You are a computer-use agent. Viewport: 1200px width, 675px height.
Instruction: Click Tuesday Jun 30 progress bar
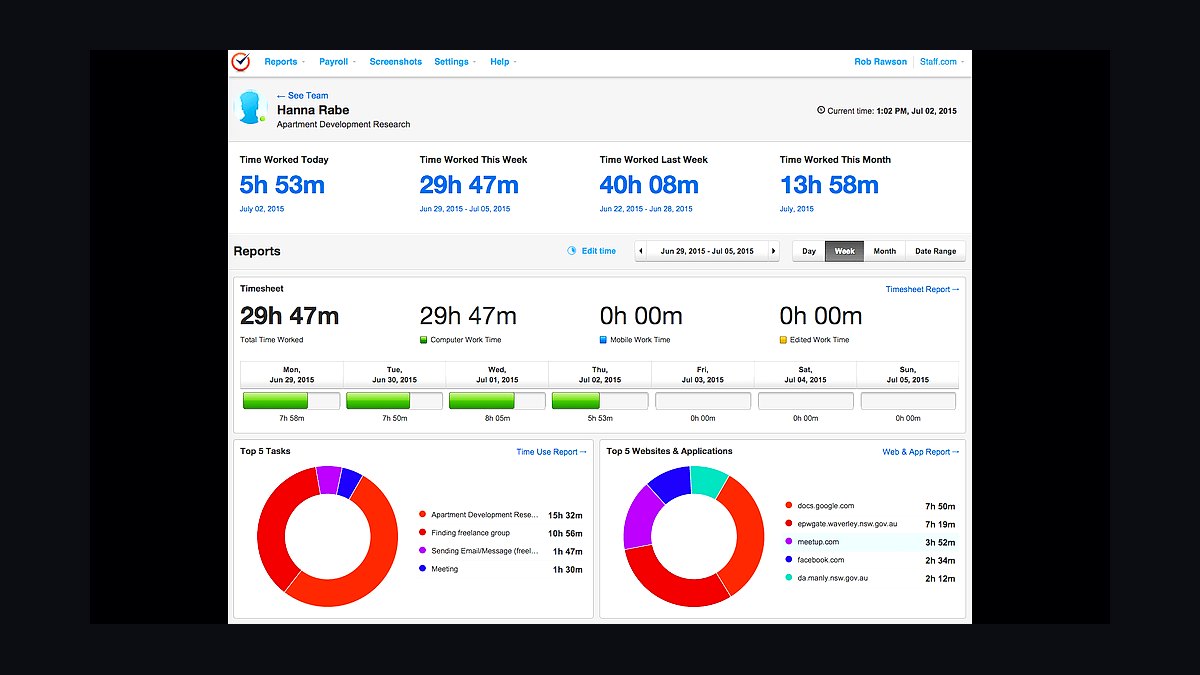pos(394,401)
